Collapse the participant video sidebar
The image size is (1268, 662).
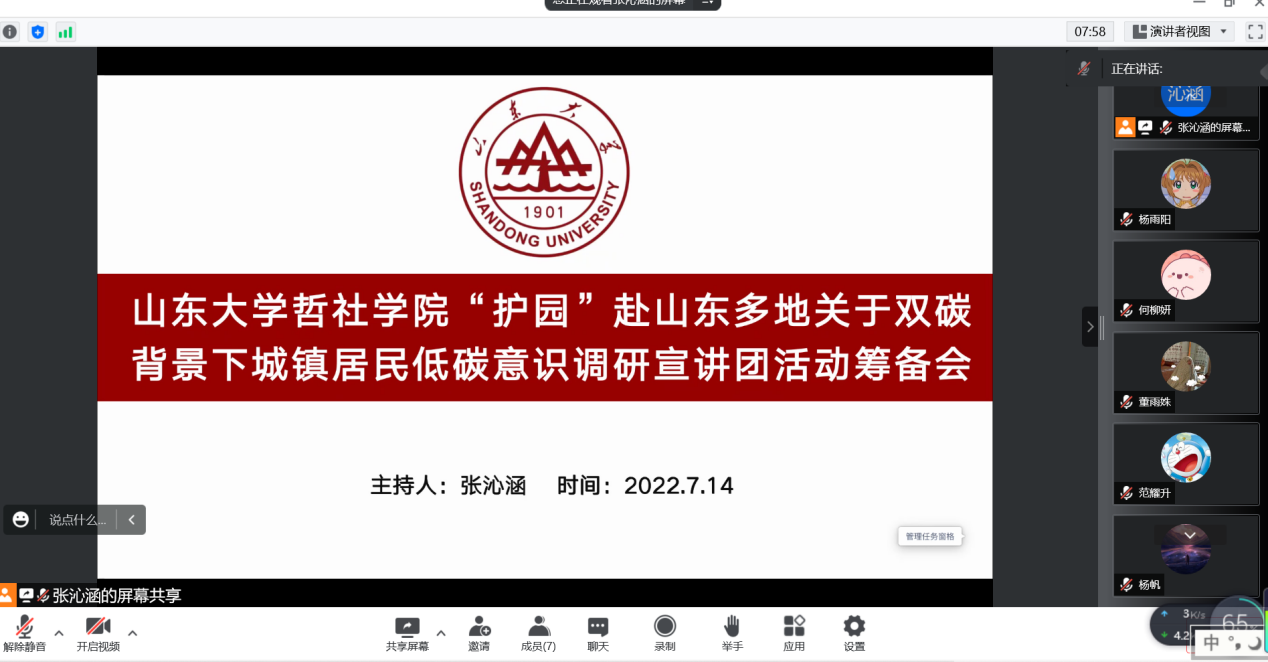pyautogui.click(x=1089, y=326)
